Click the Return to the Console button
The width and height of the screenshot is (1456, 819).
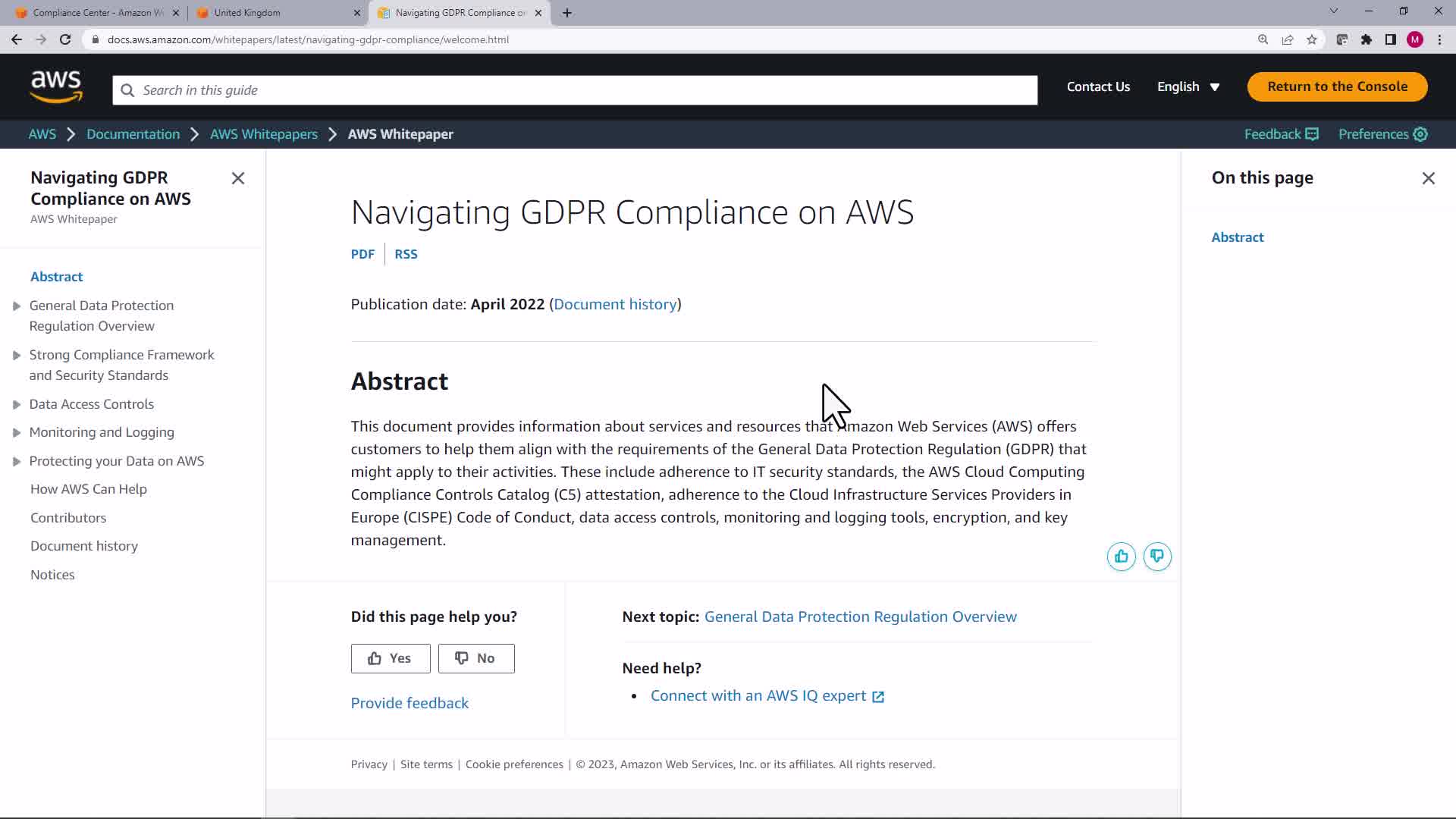(1337, 86)
